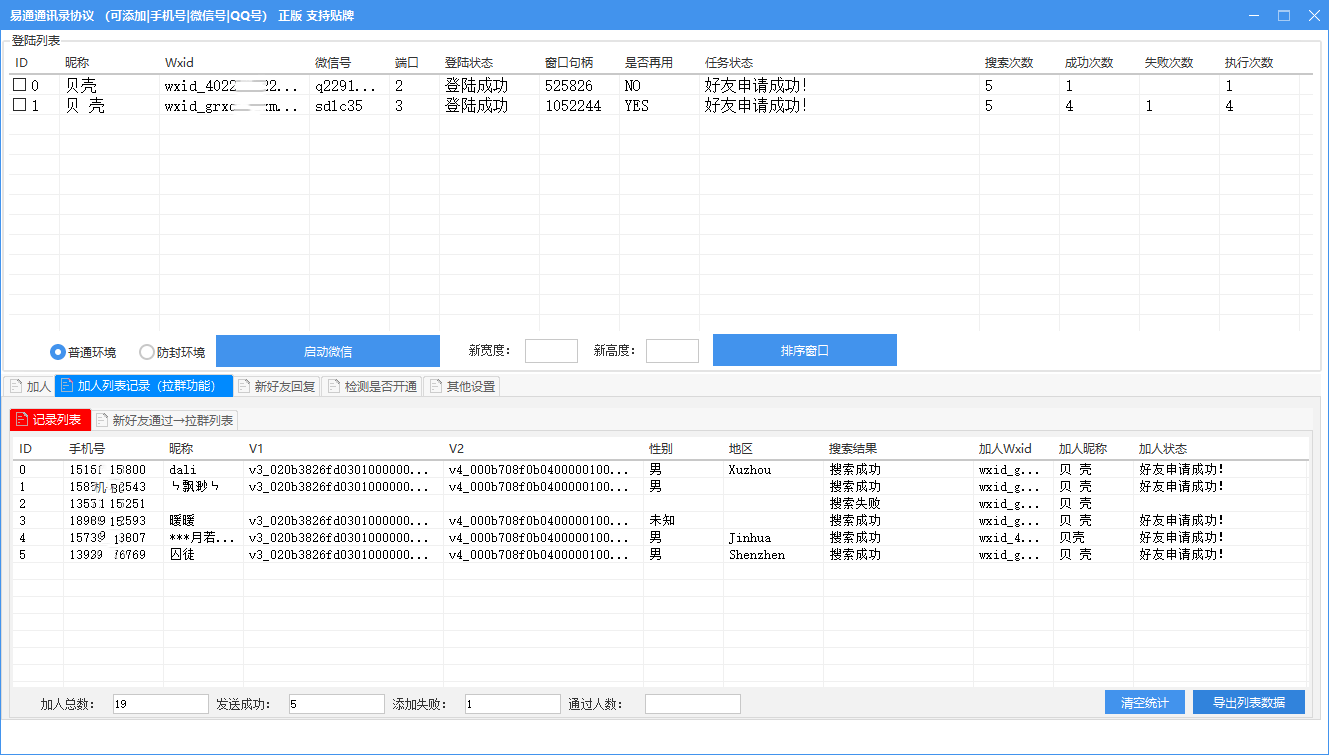Focus the 新高度 input field
Screen dimensions: 1329x755
[672, 351]
